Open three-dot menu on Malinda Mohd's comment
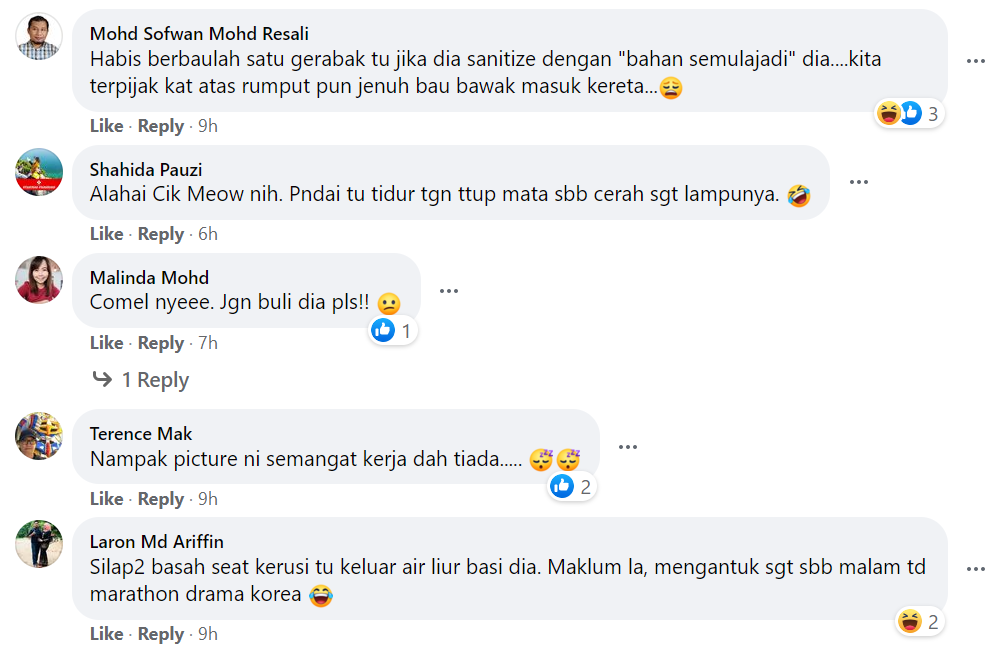 tap(448, 291)
